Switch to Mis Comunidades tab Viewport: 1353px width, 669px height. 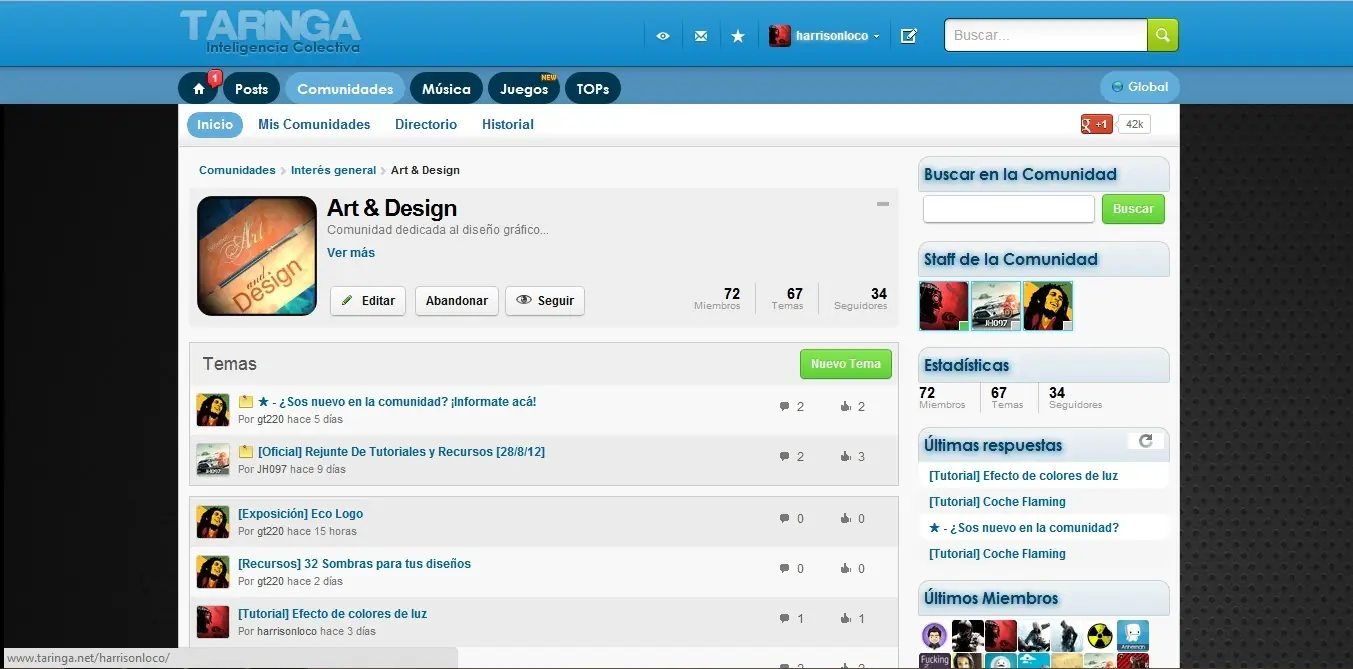point(314,125)
